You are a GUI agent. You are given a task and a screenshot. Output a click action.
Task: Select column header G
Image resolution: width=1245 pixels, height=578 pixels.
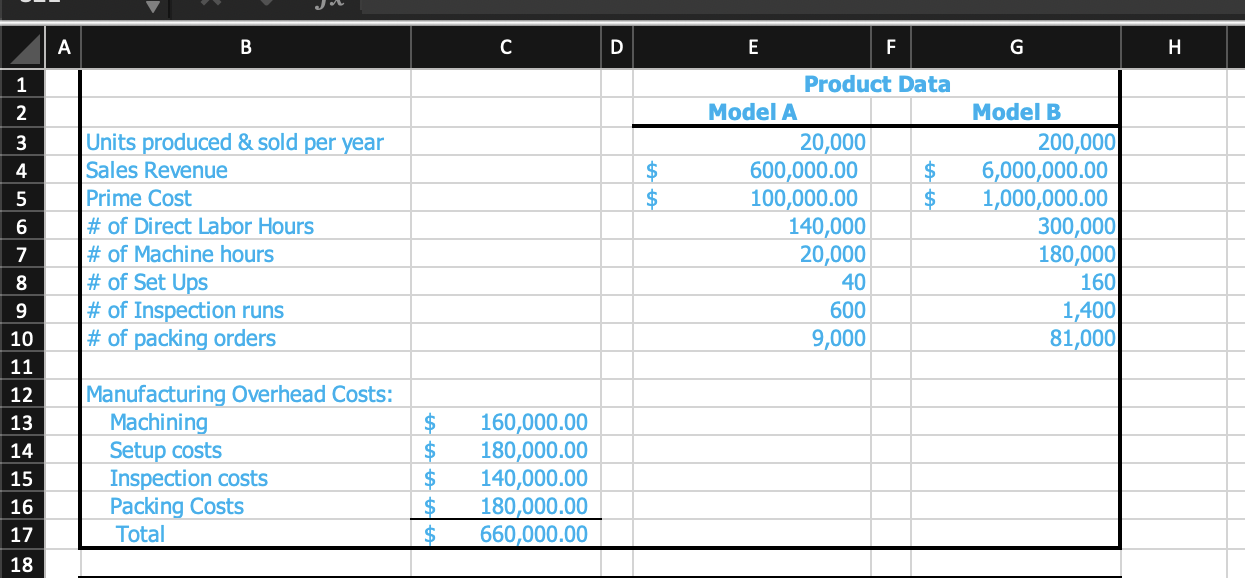pos(1016,46)
